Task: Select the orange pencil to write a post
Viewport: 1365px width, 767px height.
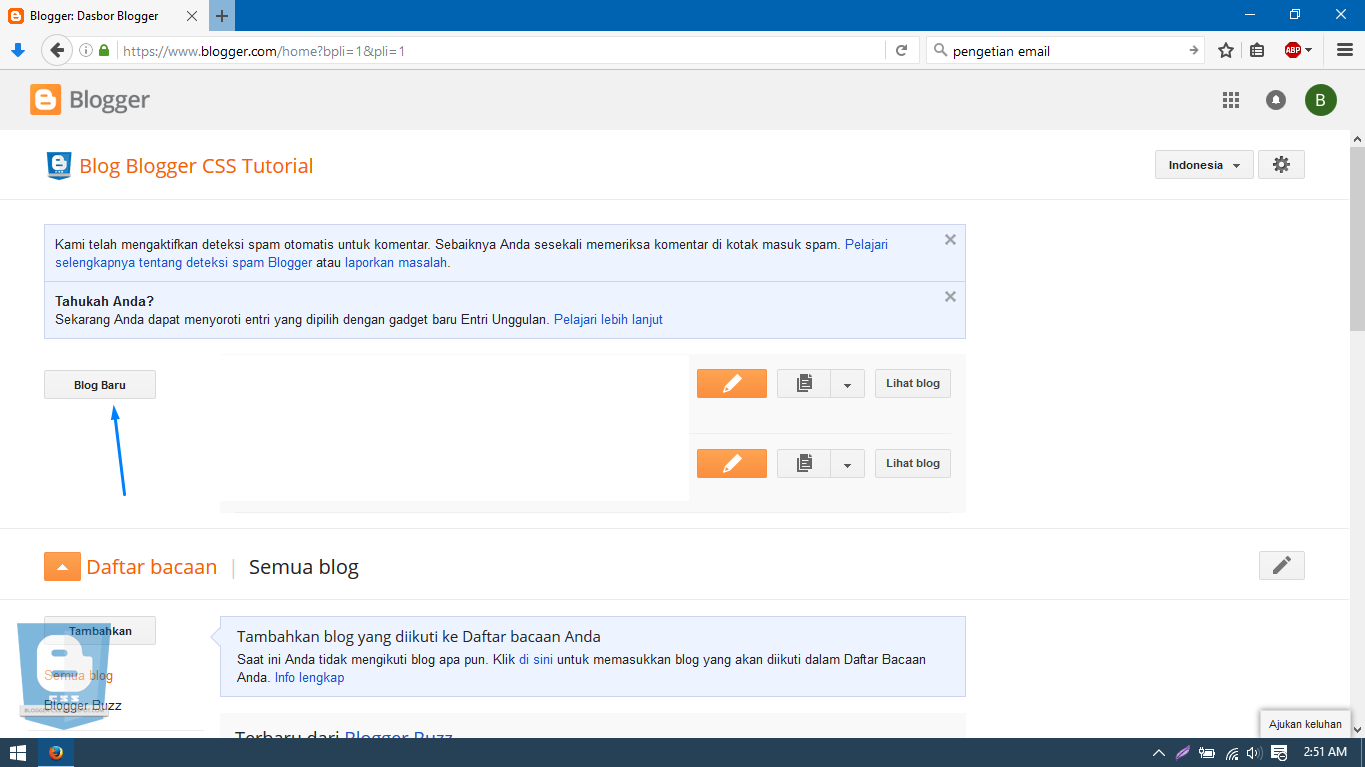Action: click(731, 383)
